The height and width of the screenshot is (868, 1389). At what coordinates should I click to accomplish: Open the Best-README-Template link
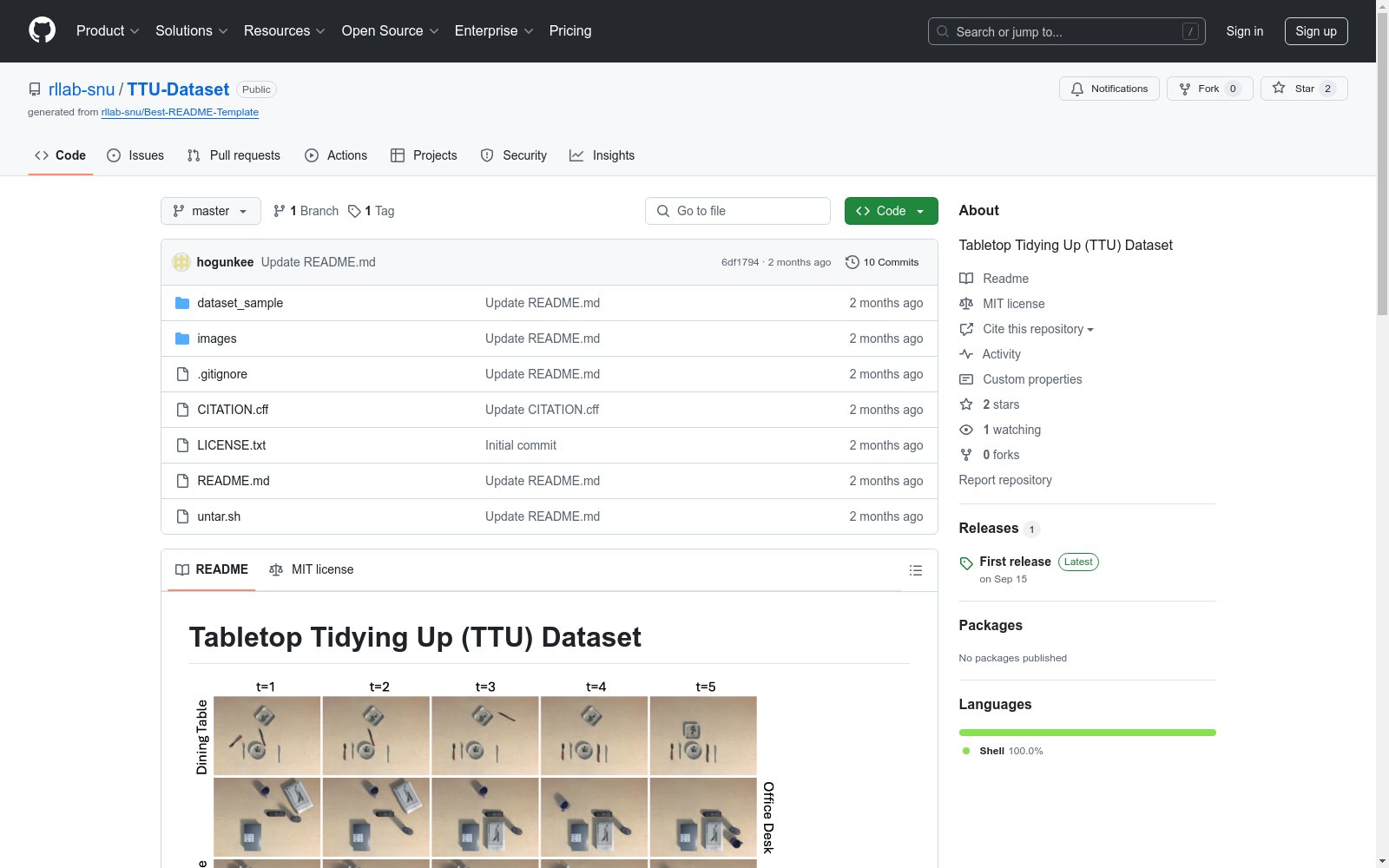[180, 112]
